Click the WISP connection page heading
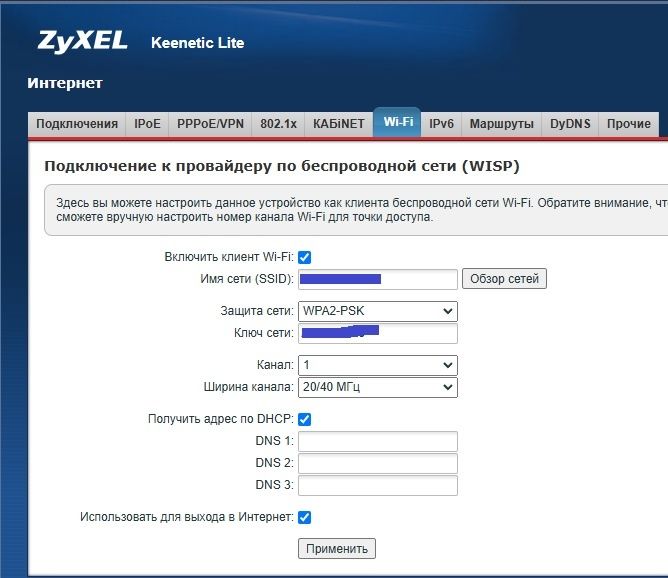Screen dimensions: 668x578 coord(282,166)
